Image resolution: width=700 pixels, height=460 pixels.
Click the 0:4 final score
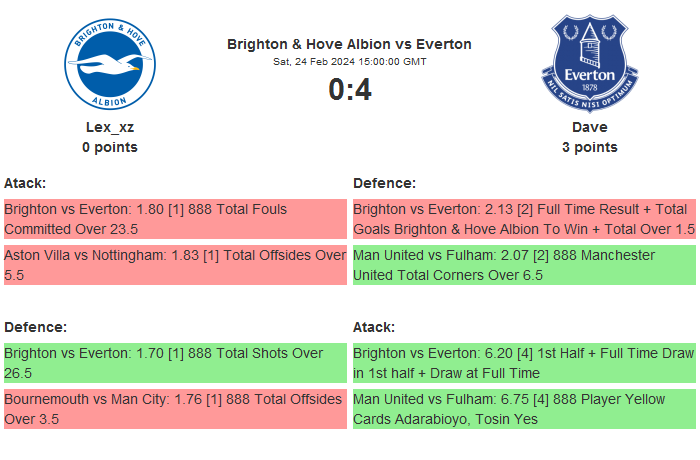(349, 90)
